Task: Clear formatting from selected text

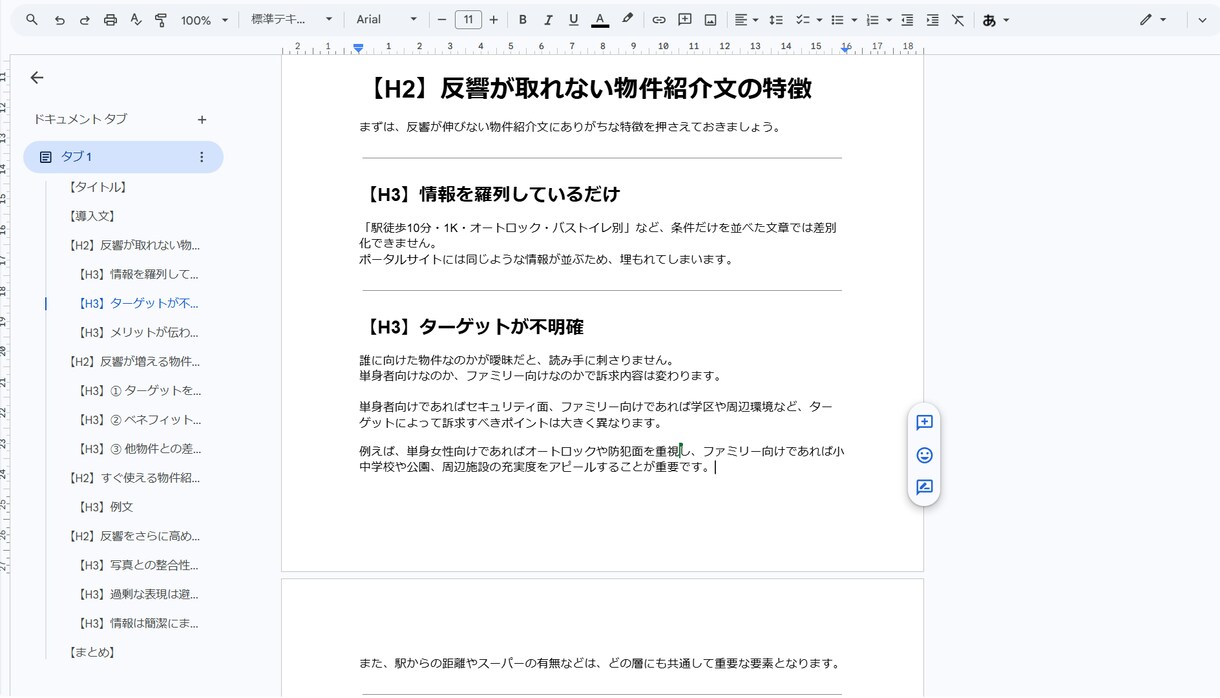Action: 958,20
